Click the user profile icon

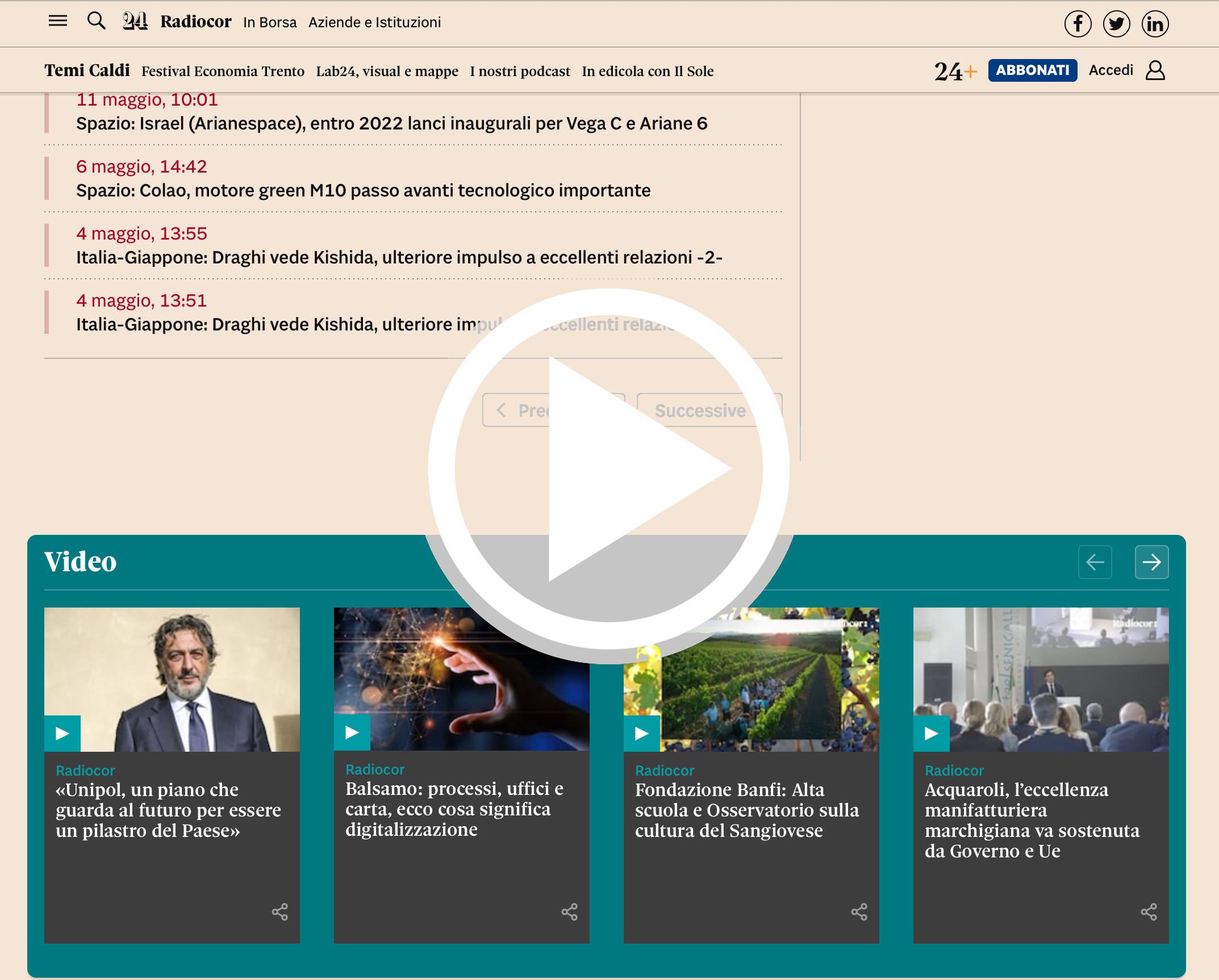pos(1155,70)
